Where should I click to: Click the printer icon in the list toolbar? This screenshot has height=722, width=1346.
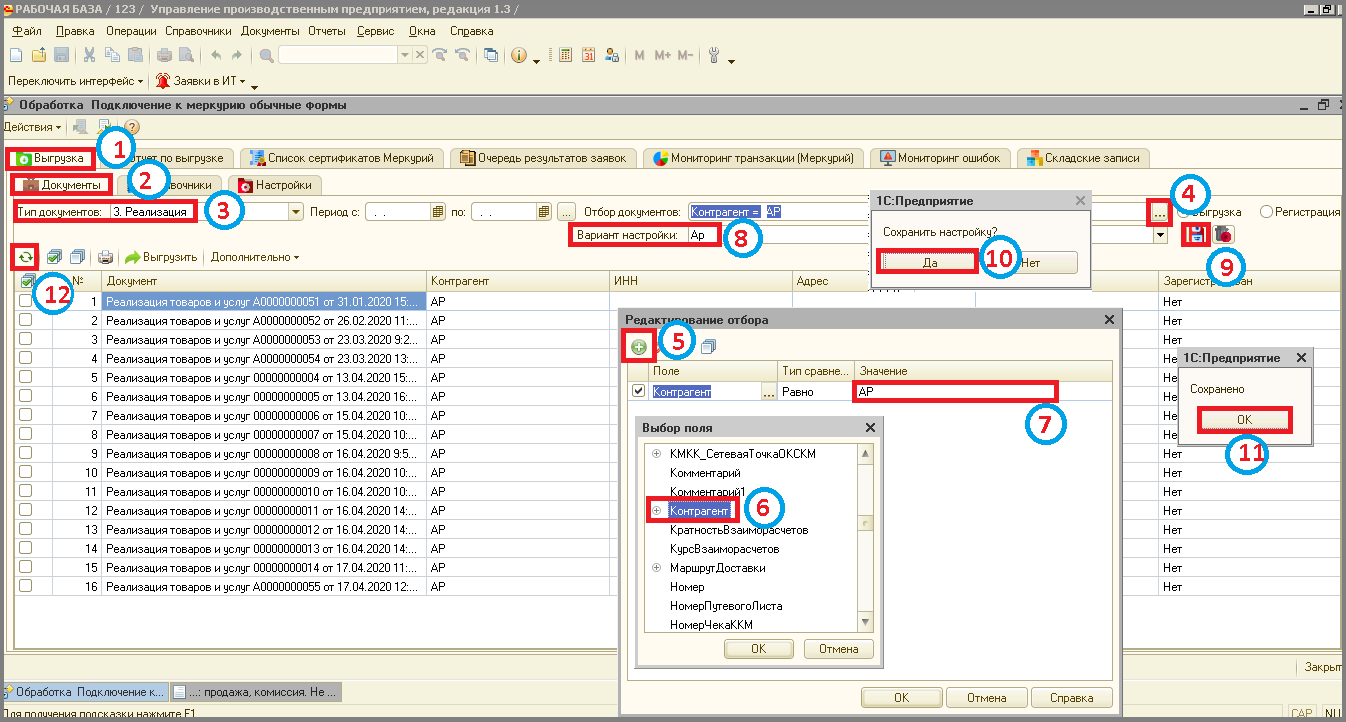(105, 258)
